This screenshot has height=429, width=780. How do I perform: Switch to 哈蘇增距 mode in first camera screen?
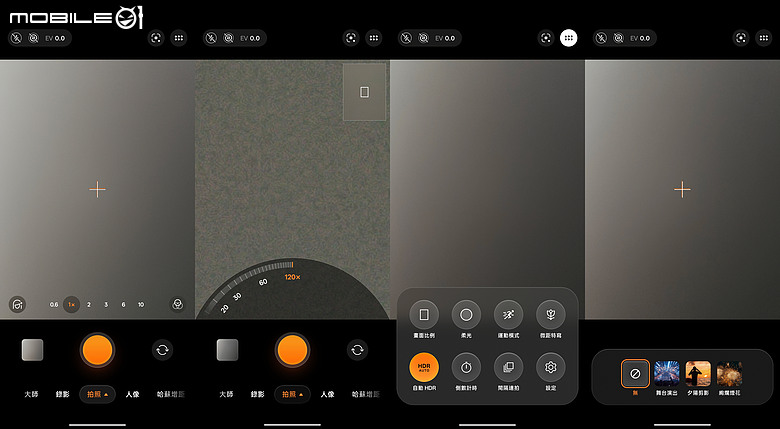[171, 395]
